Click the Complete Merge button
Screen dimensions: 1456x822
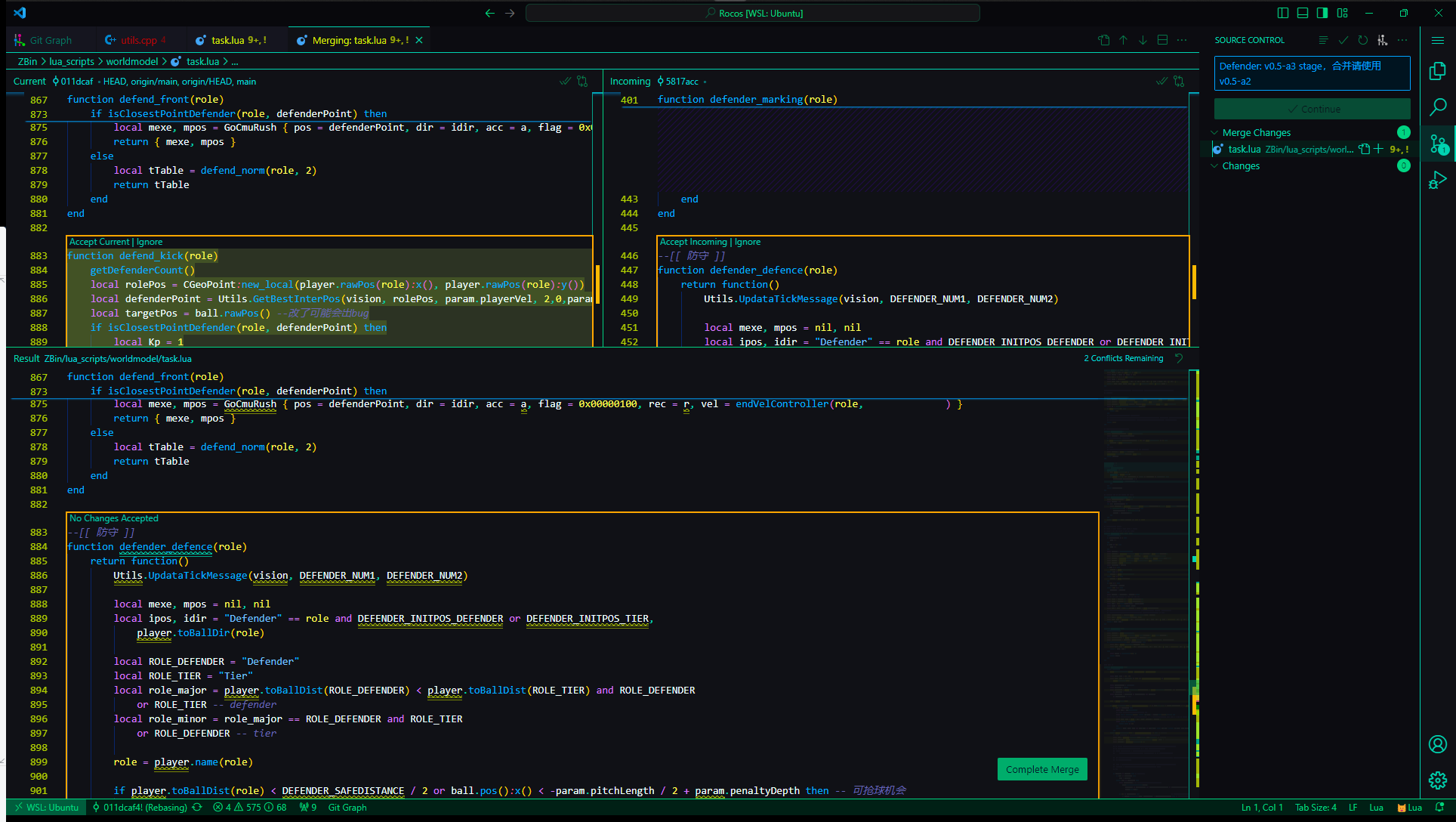(1042, 769)
